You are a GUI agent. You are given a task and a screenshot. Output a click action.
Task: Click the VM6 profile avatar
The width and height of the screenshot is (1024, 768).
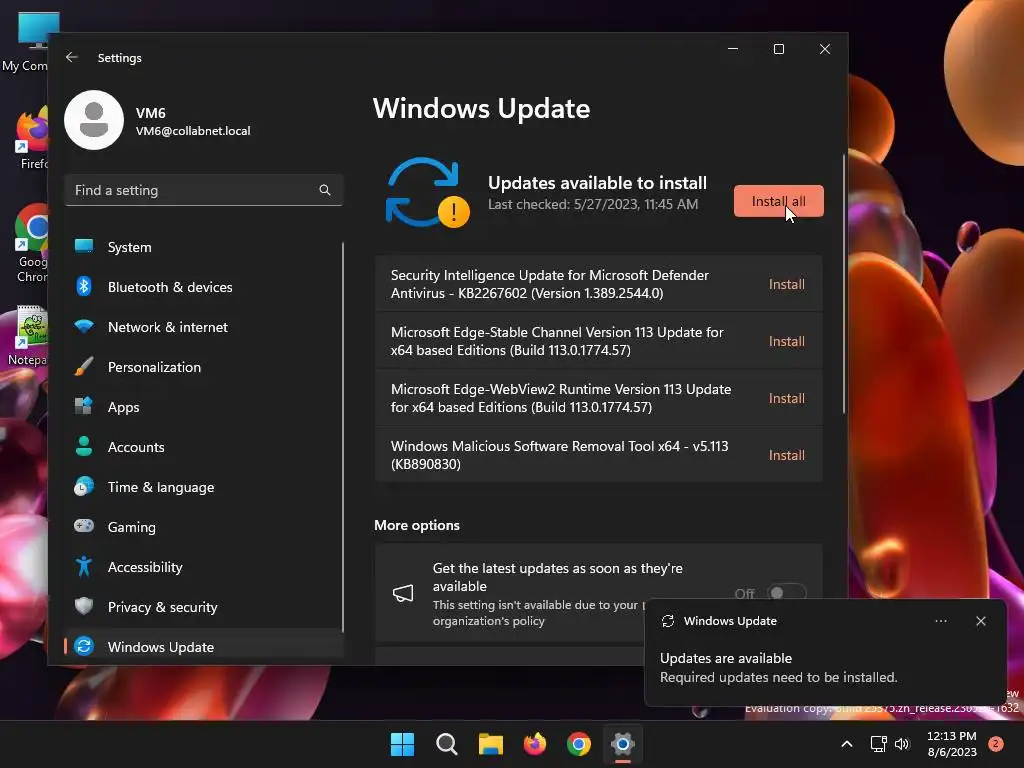click(94, 120)
